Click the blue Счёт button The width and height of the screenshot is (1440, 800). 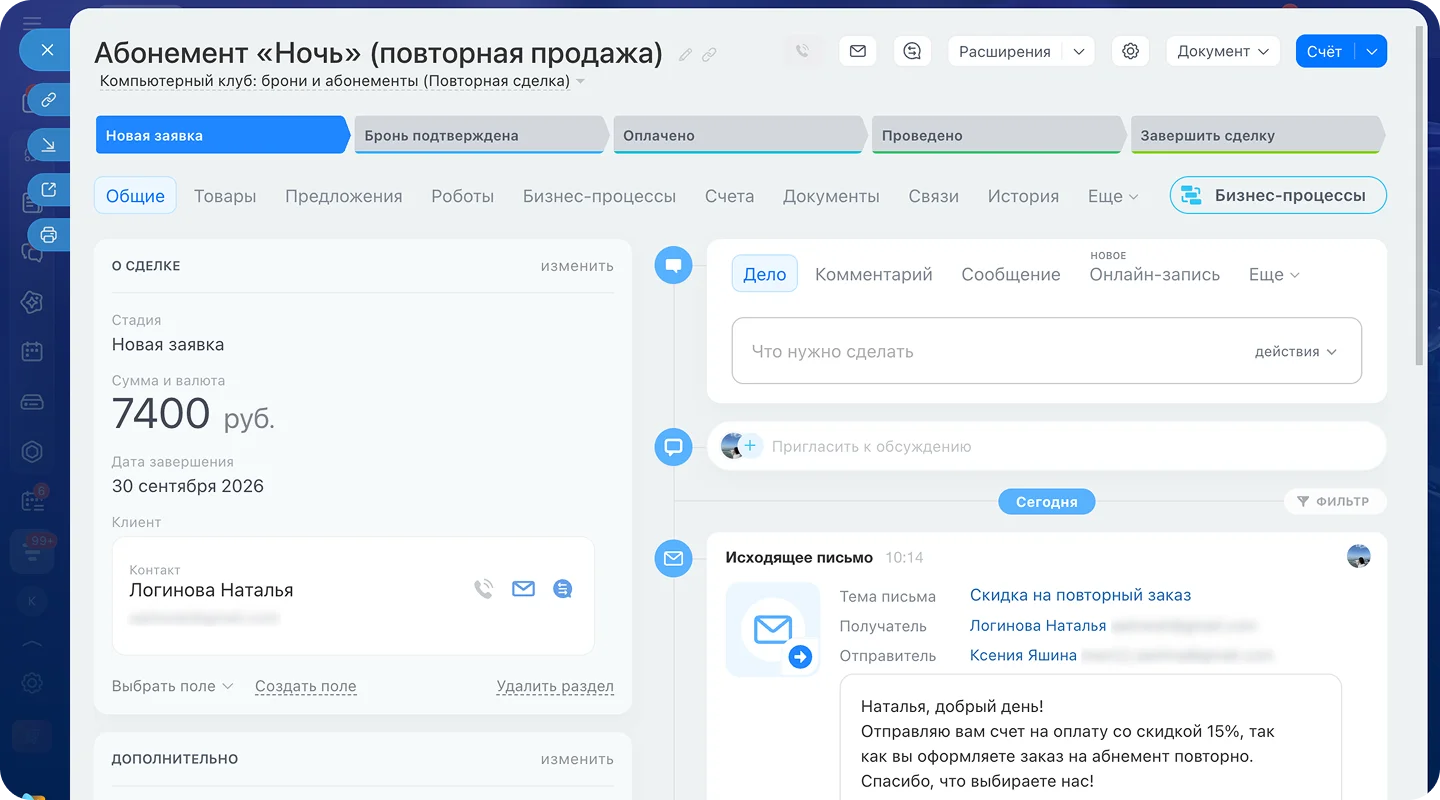pyautogui.click(x=1324, y=51)
